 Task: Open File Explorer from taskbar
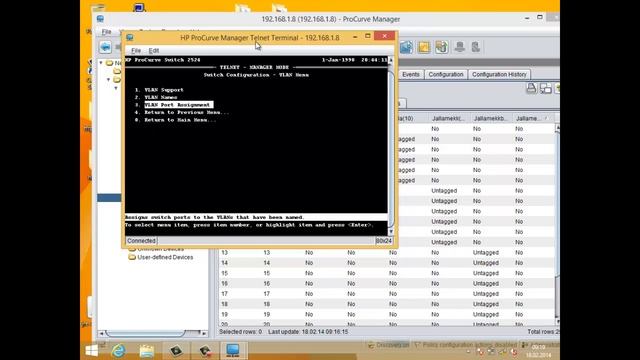147,351
